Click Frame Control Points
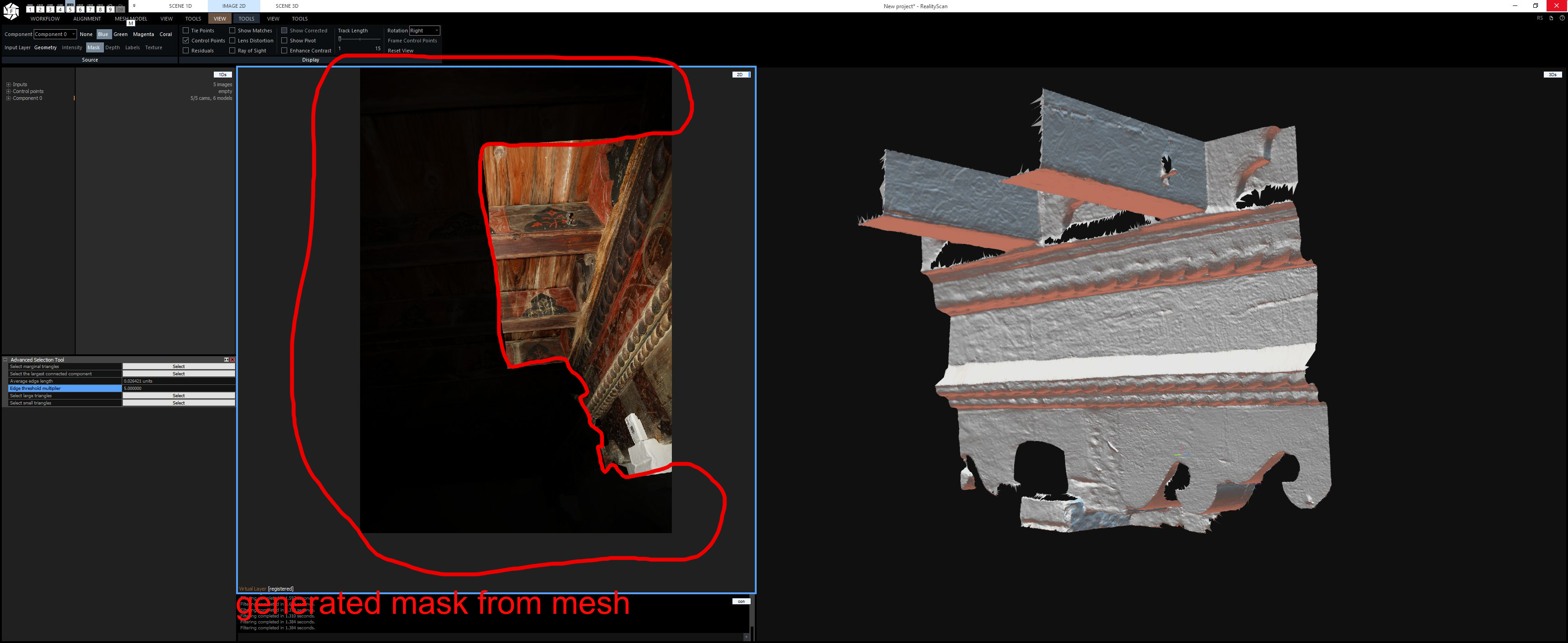The height and width of the screenshot is (643, 1568). click(412, 41)
